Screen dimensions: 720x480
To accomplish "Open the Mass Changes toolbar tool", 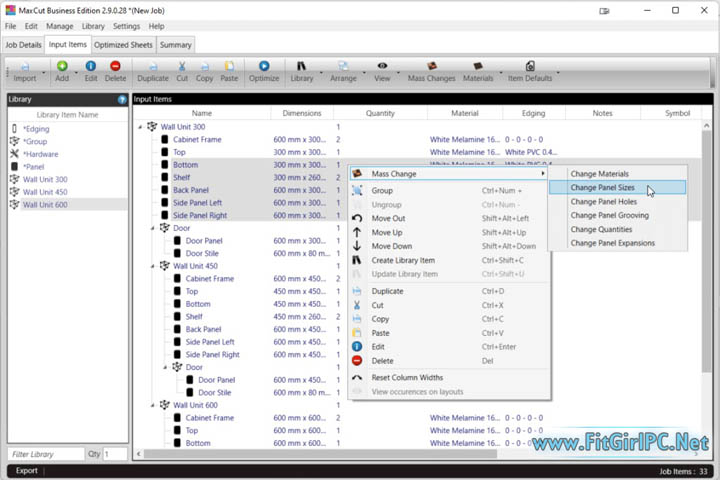I will pyautogui.click(x=432, y=71).
